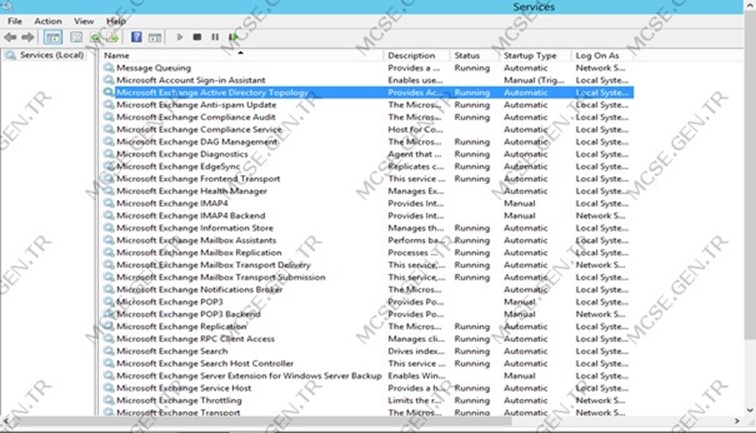Pause the selected service with Pause icon
The height and width of the screenshot is (433, 756).
pos(215,37)
